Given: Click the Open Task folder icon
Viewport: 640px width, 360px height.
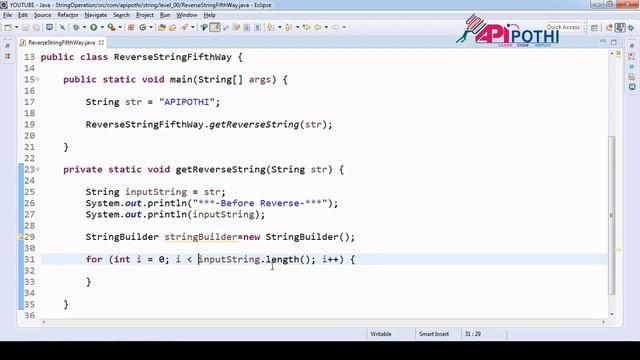Looking at the screenshot, I should pyautogui.click(x=173, y=27).
